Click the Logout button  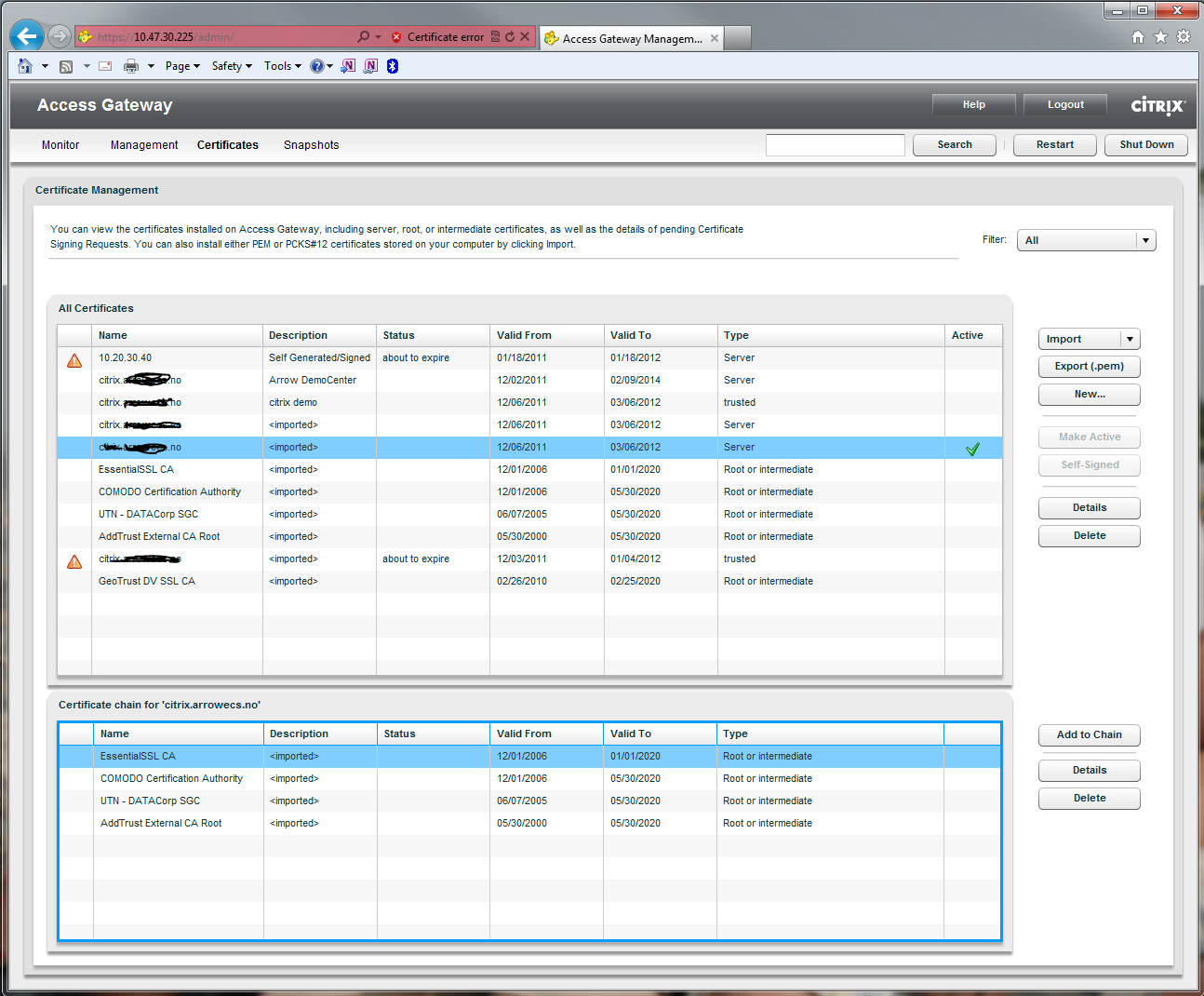coord(1065,105)
